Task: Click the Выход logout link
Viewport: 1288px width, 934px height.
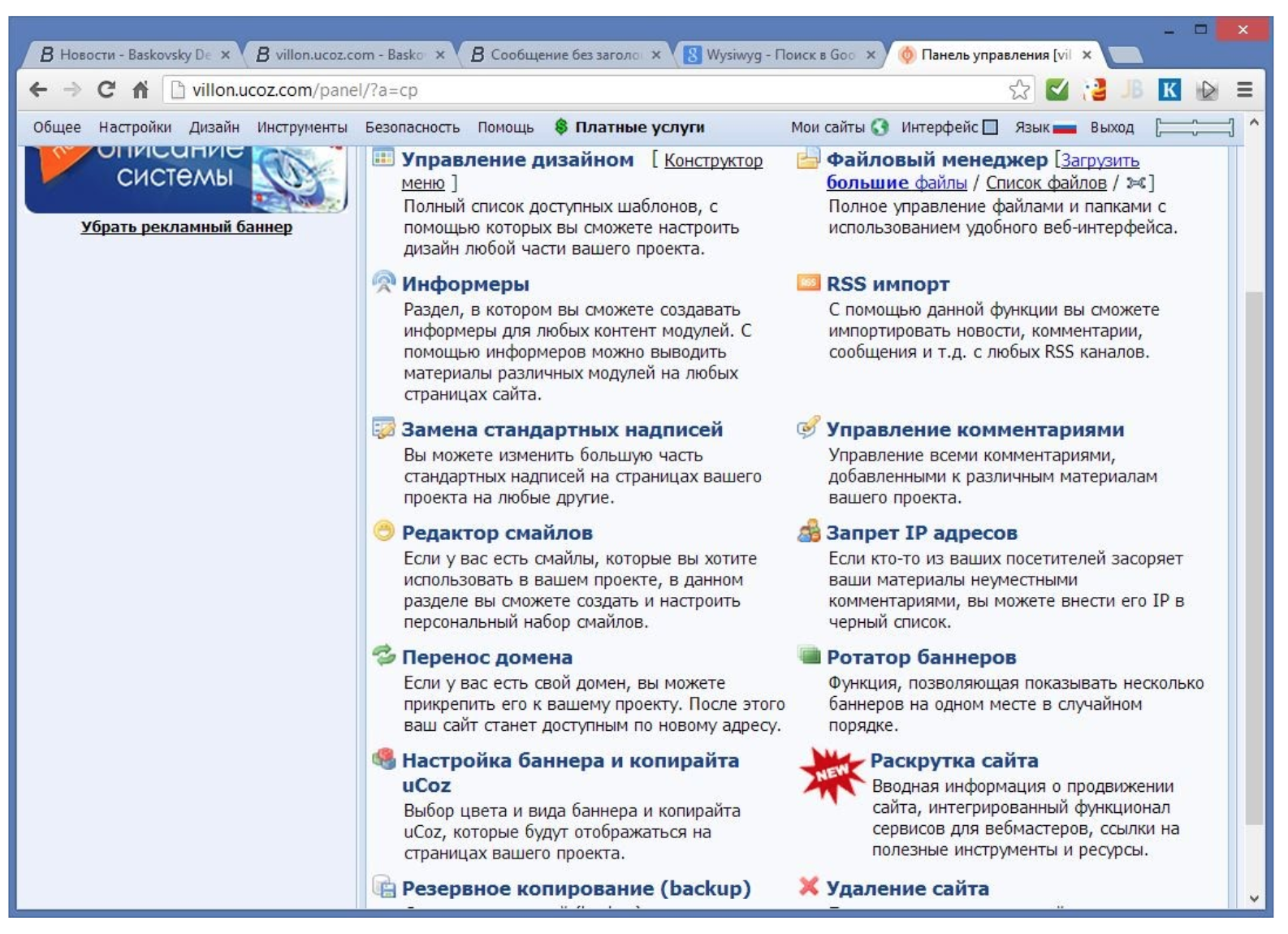Action: (x=1112, y=128)
